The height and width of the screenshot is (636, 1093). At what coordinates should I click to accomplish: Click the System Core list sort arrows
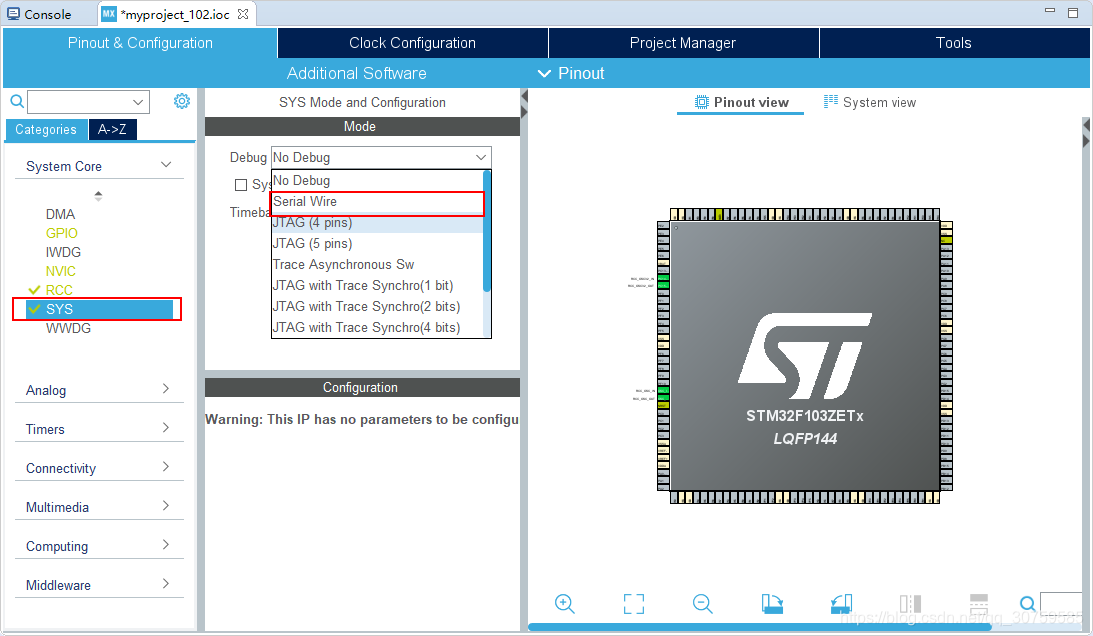click(98, 196)
